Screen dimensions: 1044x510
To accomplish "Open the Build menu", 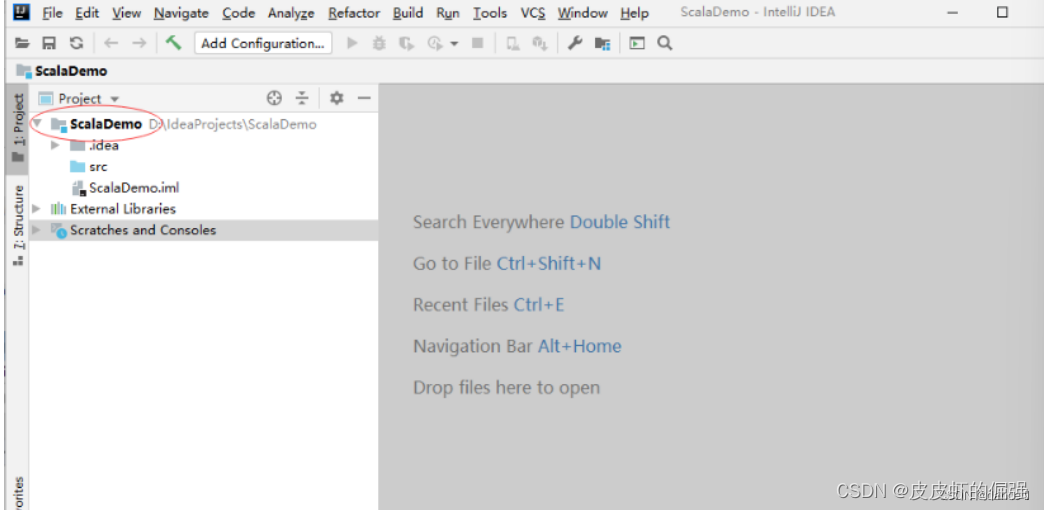I will coord(407,13).
